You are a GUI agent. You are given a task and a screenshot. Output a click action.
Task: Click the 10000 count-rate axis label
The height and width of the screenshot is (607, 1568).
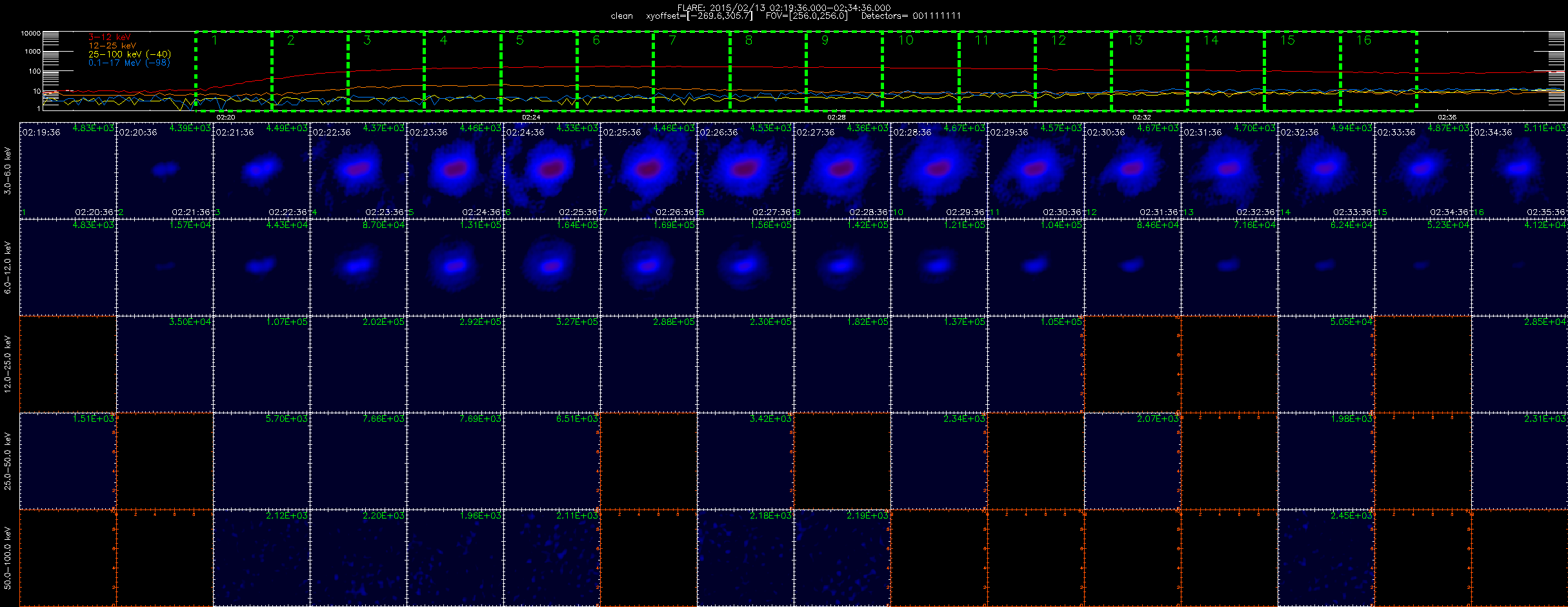(x=31, y=33)
